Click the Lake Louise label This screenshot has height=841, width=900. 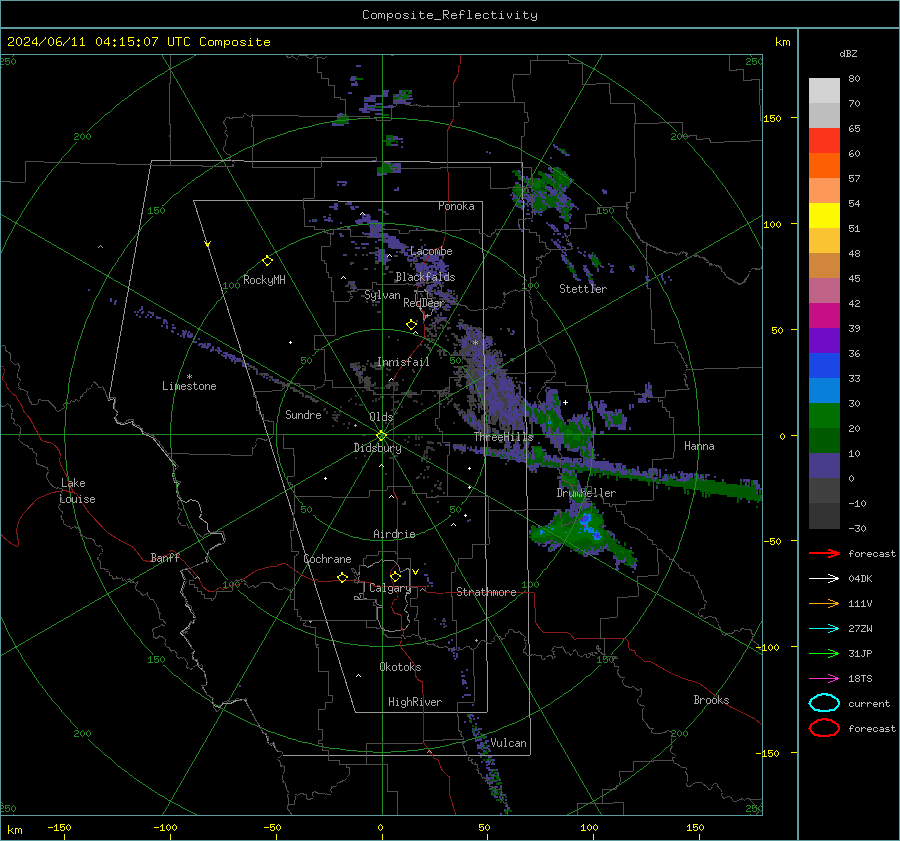(77, 491)
